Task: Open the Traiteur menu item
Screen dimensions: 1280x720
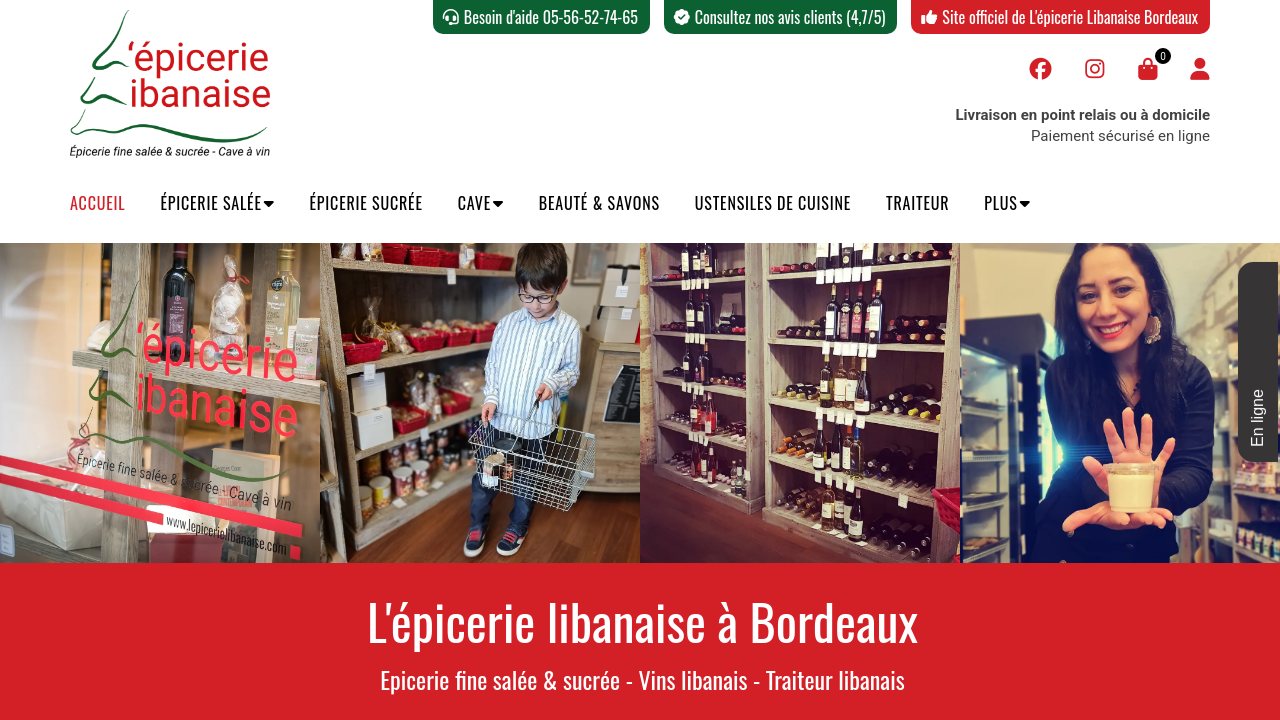Action: (917, 203)
